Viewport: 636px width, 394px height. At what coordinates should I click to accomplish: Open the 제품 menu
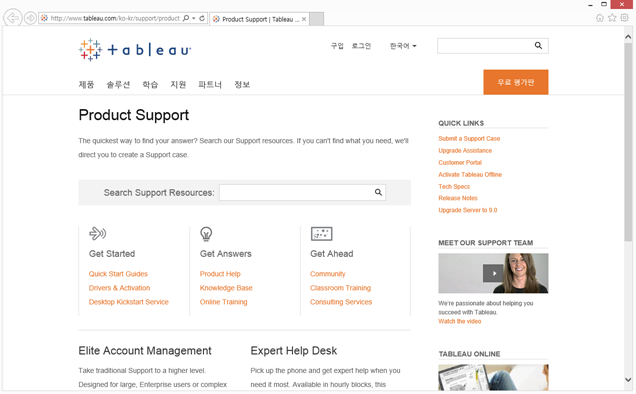[86, 84]
